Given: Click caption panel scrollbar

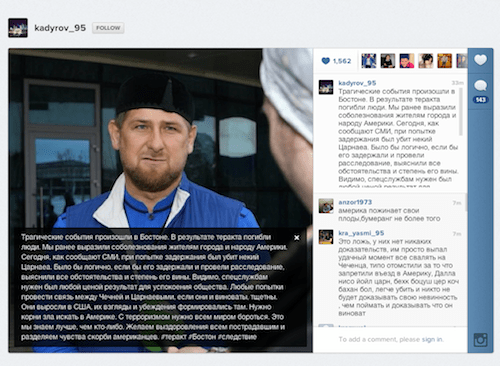Looking at the screenshot, I should pos(461,112).
